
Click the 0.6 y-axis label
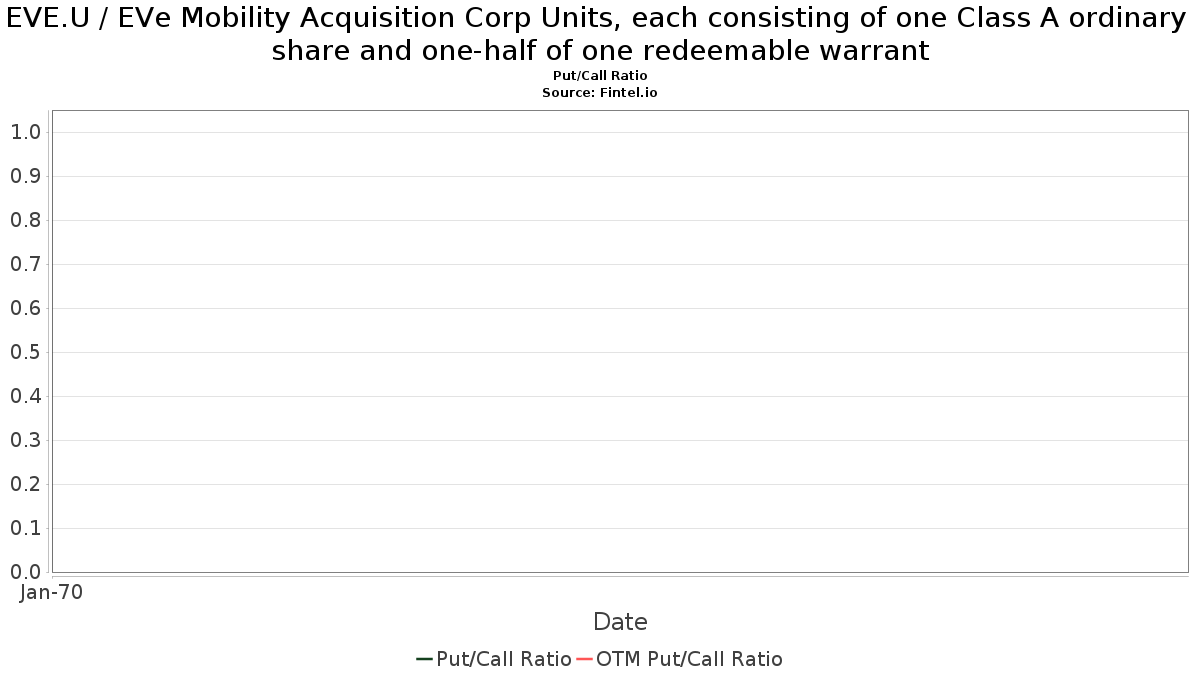coord(25,308)
